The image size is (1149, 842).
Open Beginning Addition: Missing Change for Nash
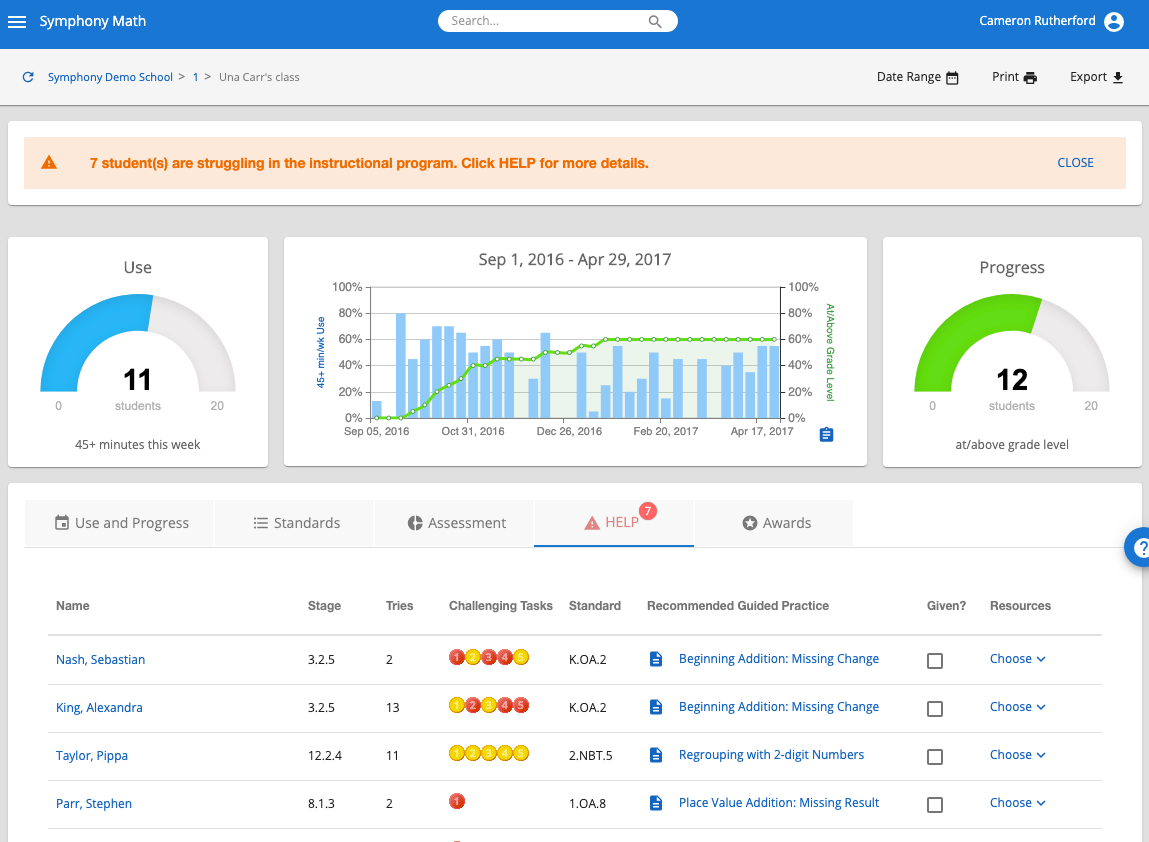pyautogui.click(x=778, y=659)
